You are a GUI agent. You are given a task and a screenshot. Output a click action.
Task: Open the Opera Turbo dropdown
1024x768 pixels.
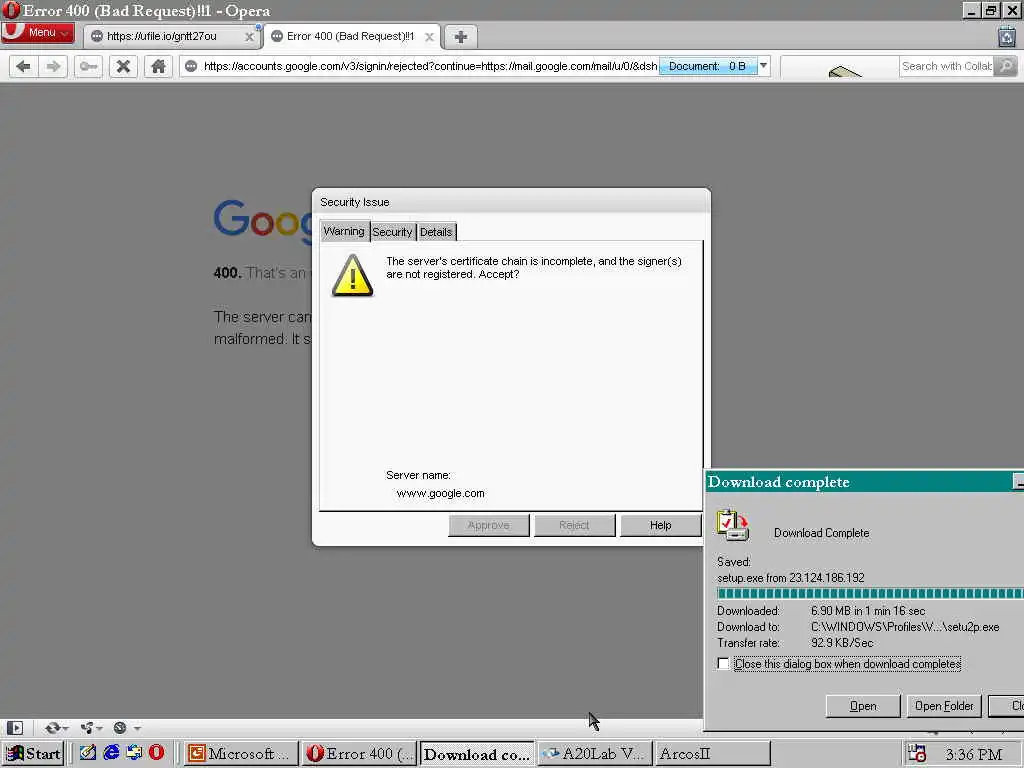(x=126, y=728)
